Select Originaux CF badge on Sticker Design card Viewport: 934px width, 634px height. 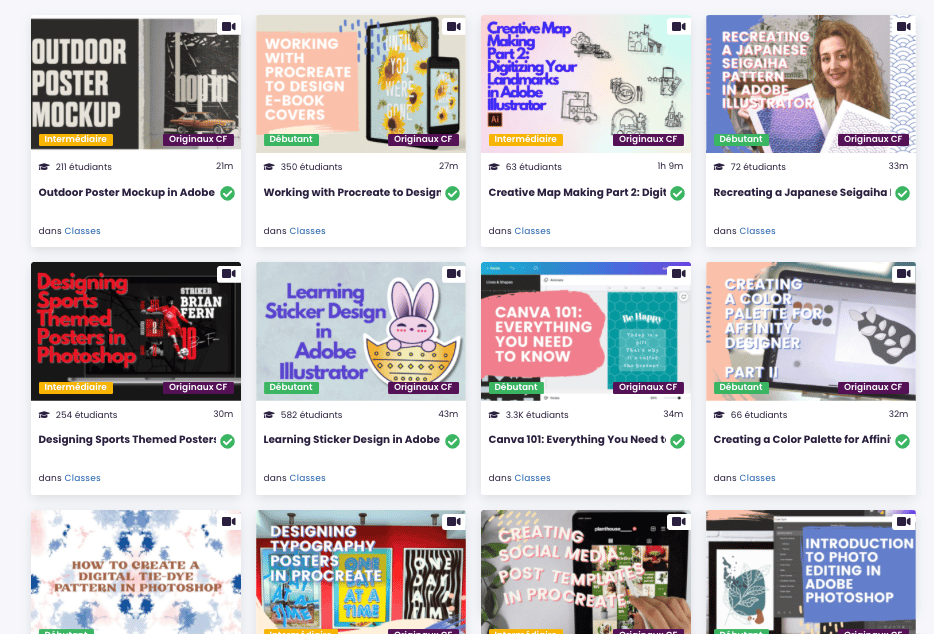423,387
